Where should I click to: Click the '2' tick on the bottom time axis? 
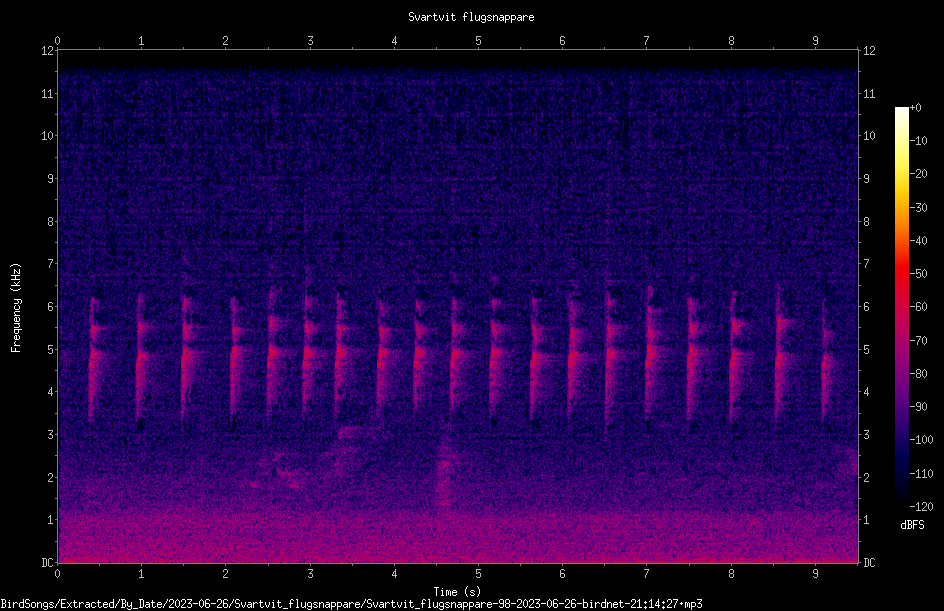(226, 574)
